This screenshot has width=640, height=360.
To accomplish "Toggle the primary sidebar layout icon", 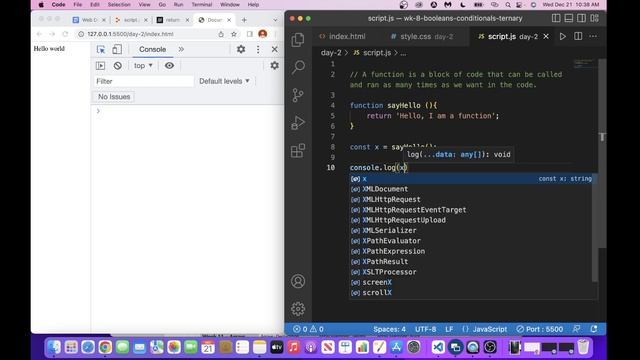I will (x=556, y=18).
